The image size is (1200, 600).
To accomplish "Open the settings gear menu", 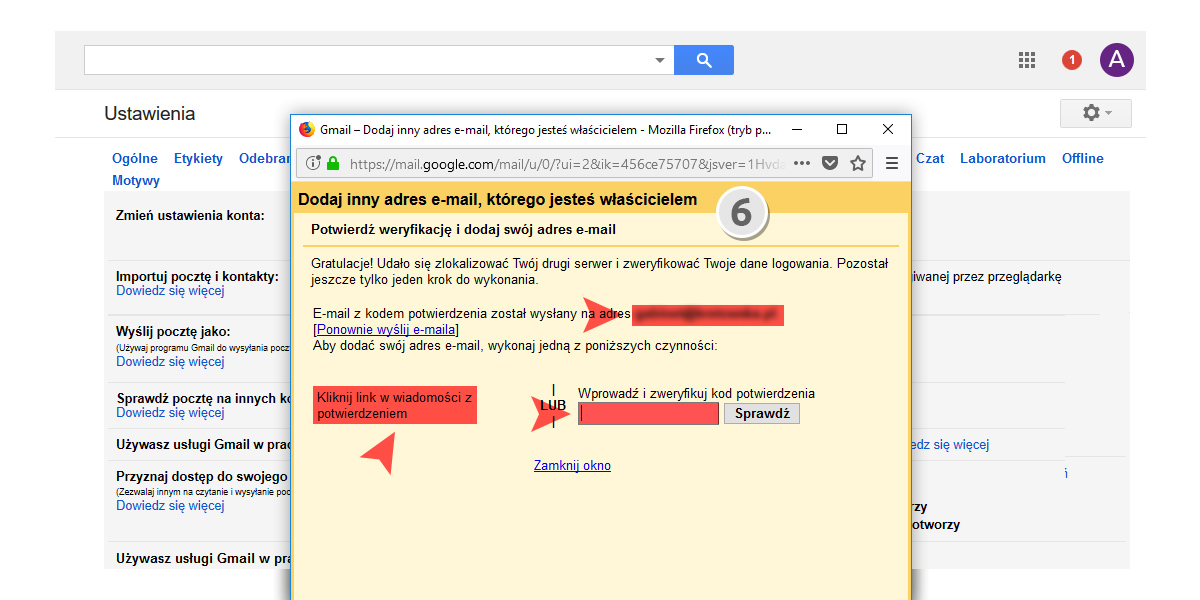I will point(1096,113).
